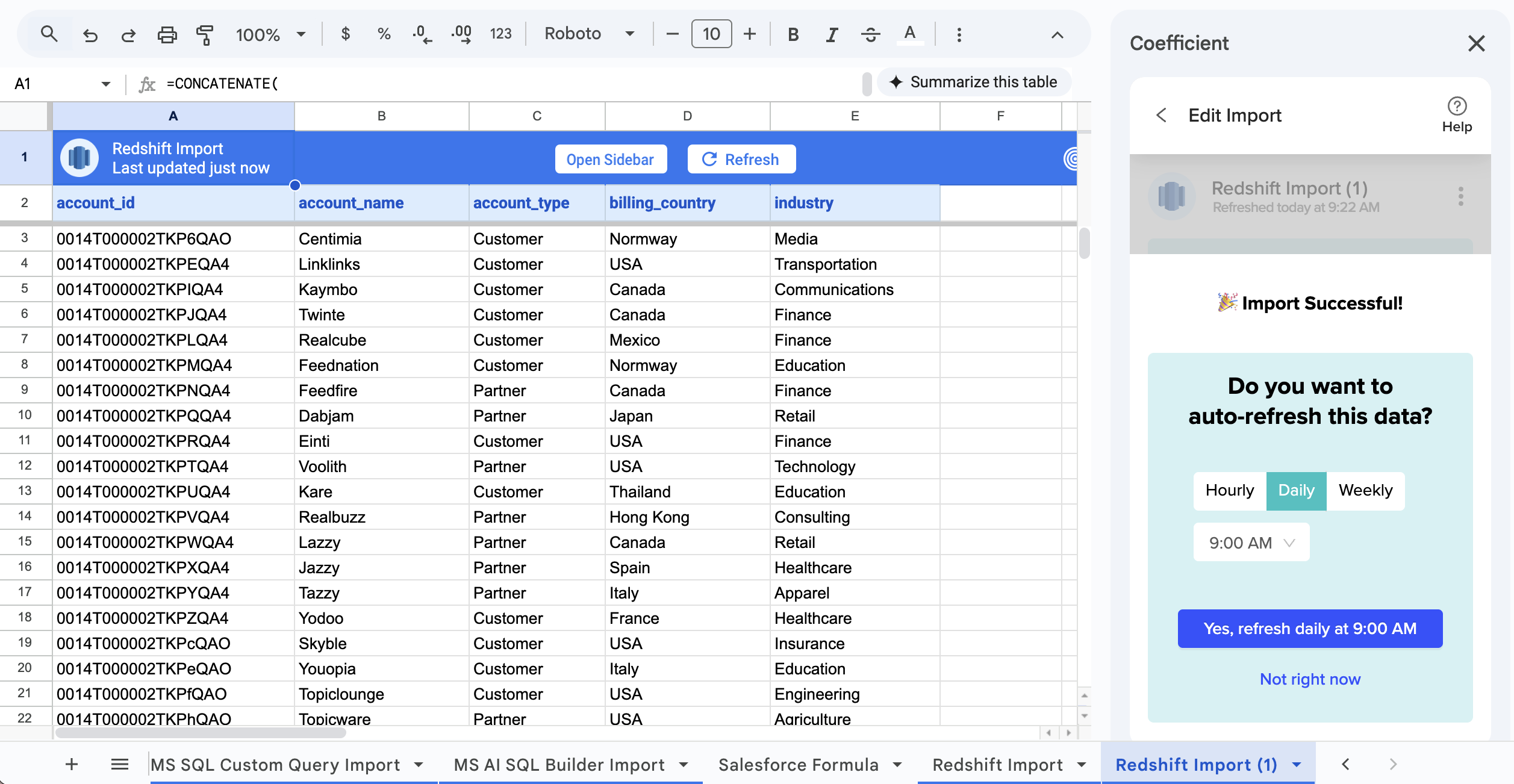Decrease decimal places
Viewport: 1514px width, 784px height.
(422, 34)
